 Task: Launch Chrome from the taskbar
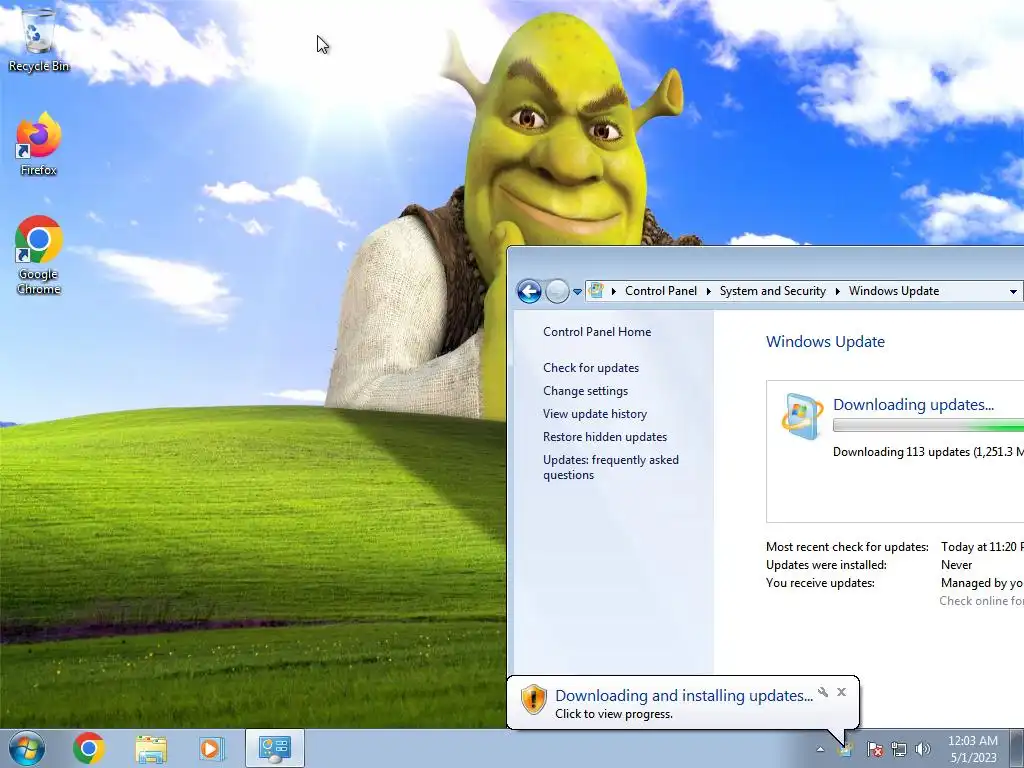(x=89, y=748)
